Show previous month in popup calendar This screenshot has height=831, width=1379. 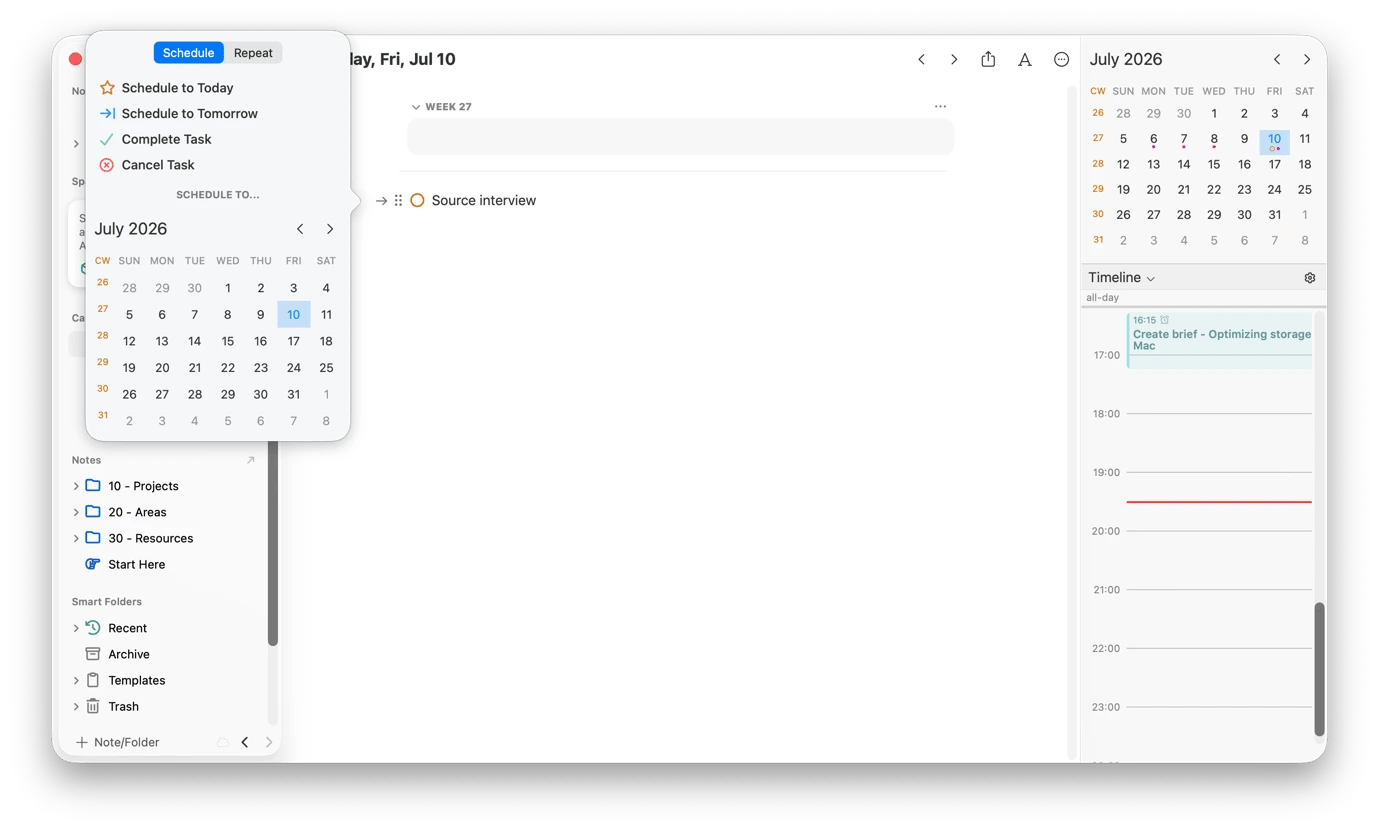coord(300,229)
